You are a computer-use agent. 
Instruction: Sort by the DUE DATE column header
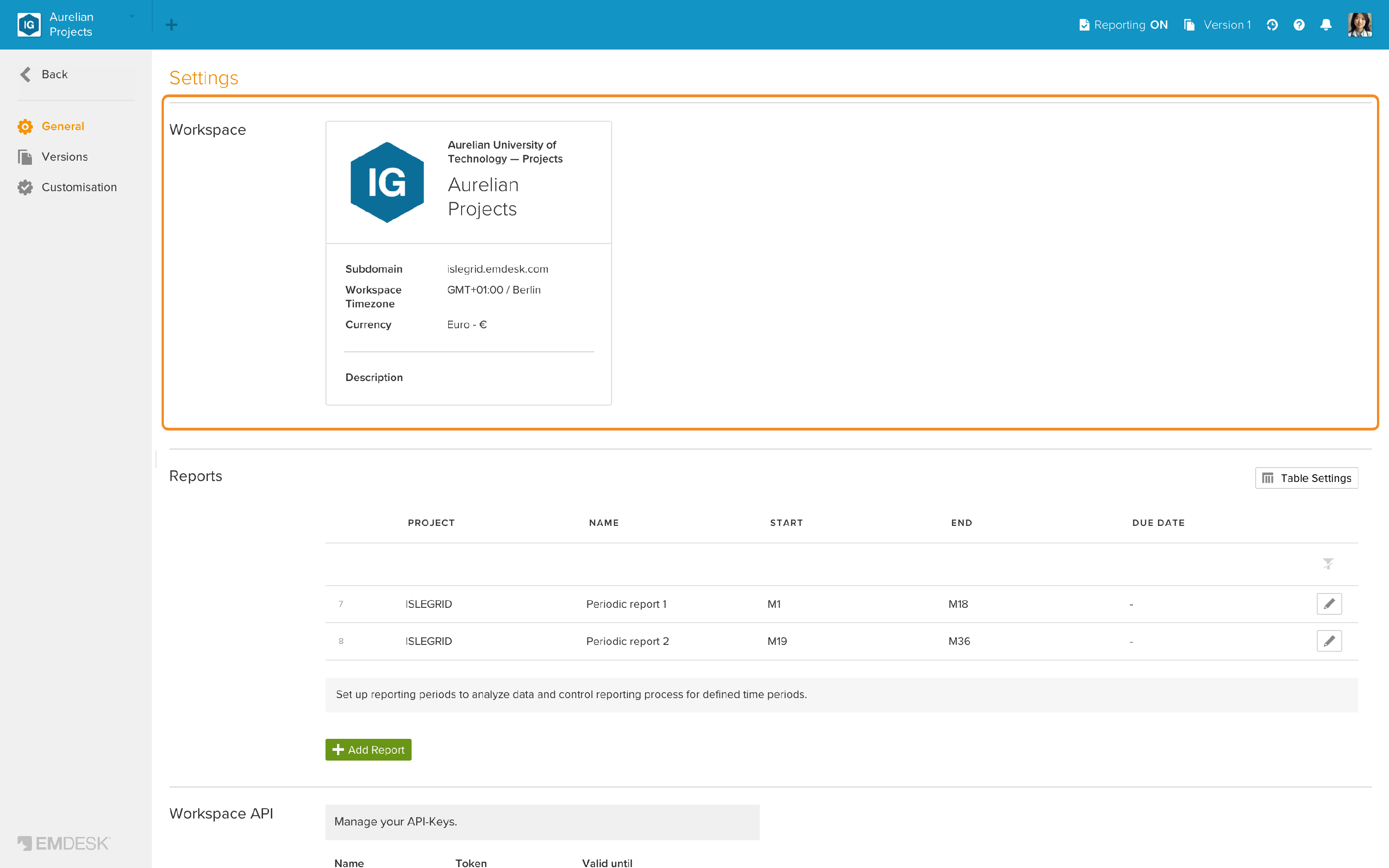[x=1158, y=523]
